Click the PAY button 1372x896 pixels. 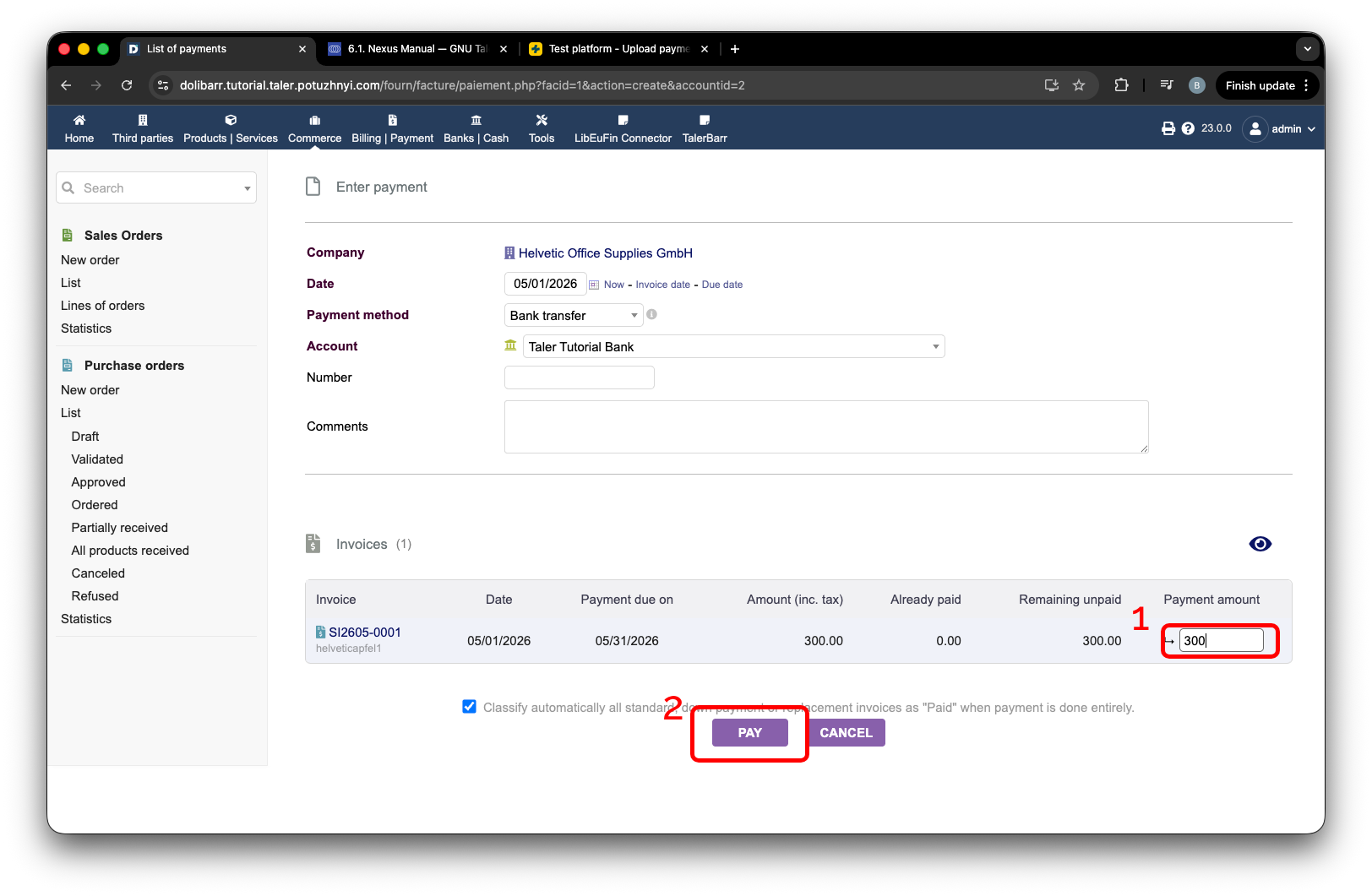(749, 732)
